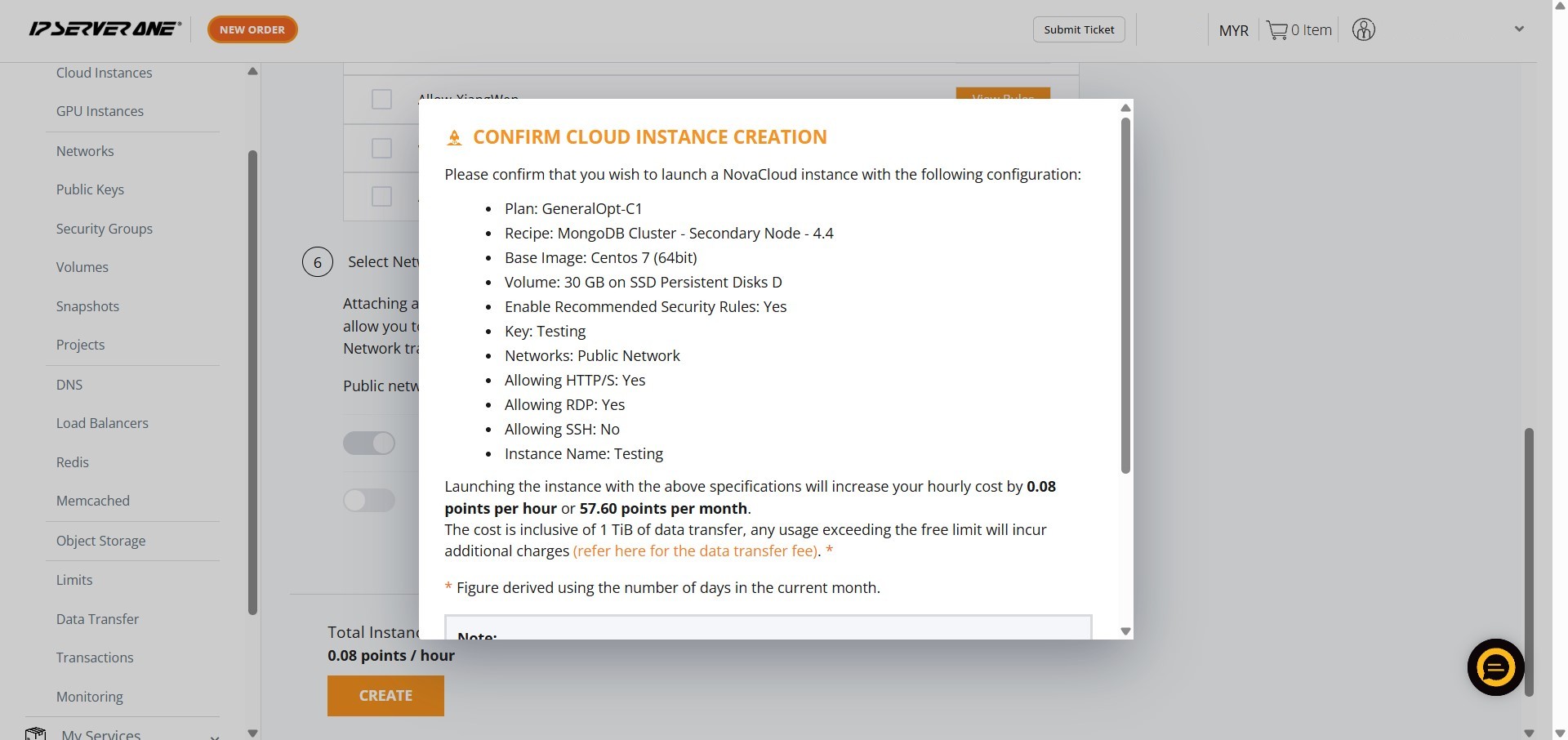This screenshot has height=740, width=1568.
Task: Tick the second security group checkbox
Action: (381, 148)
